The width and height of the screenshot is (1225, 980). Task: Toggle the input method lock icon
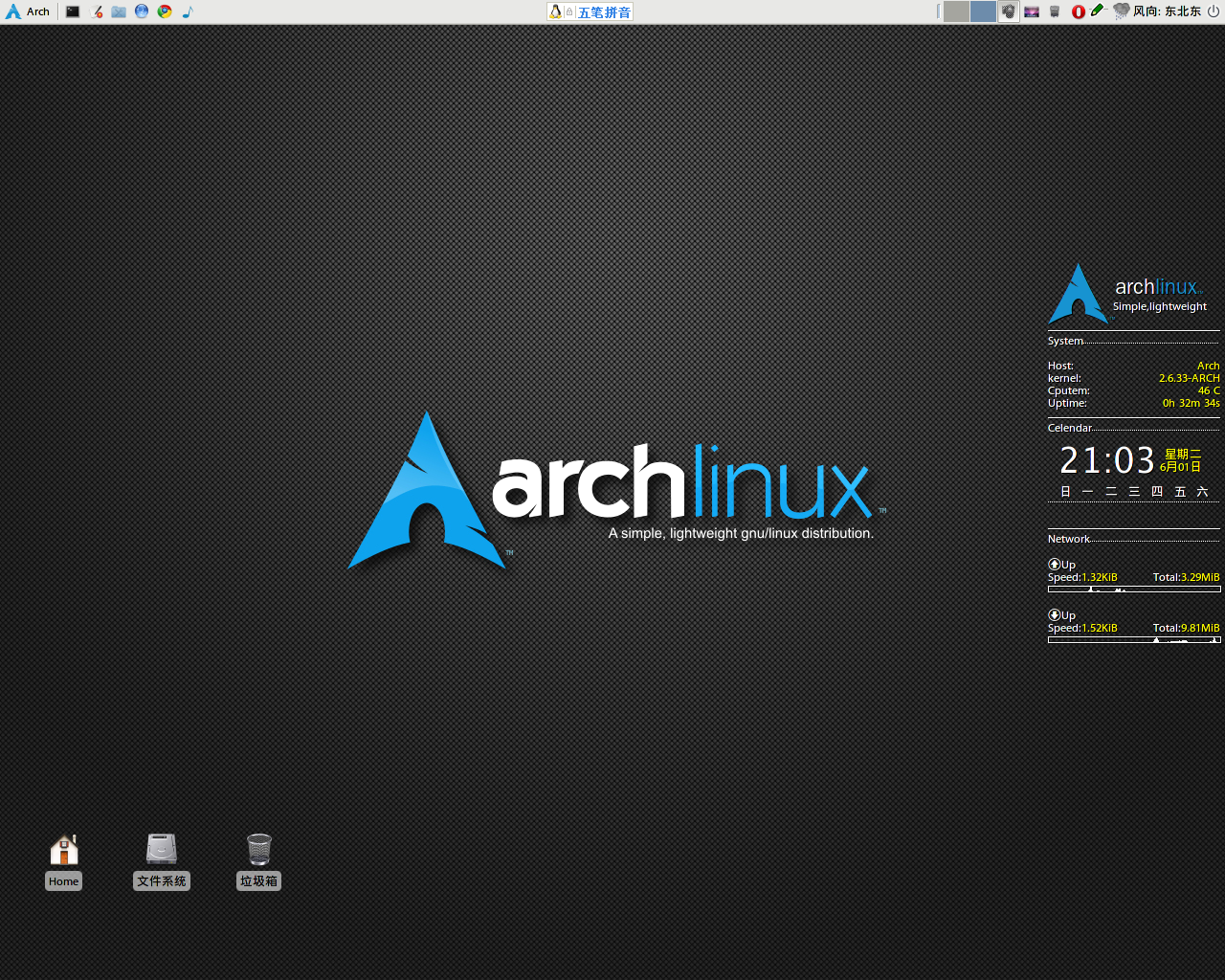[569, 11]
